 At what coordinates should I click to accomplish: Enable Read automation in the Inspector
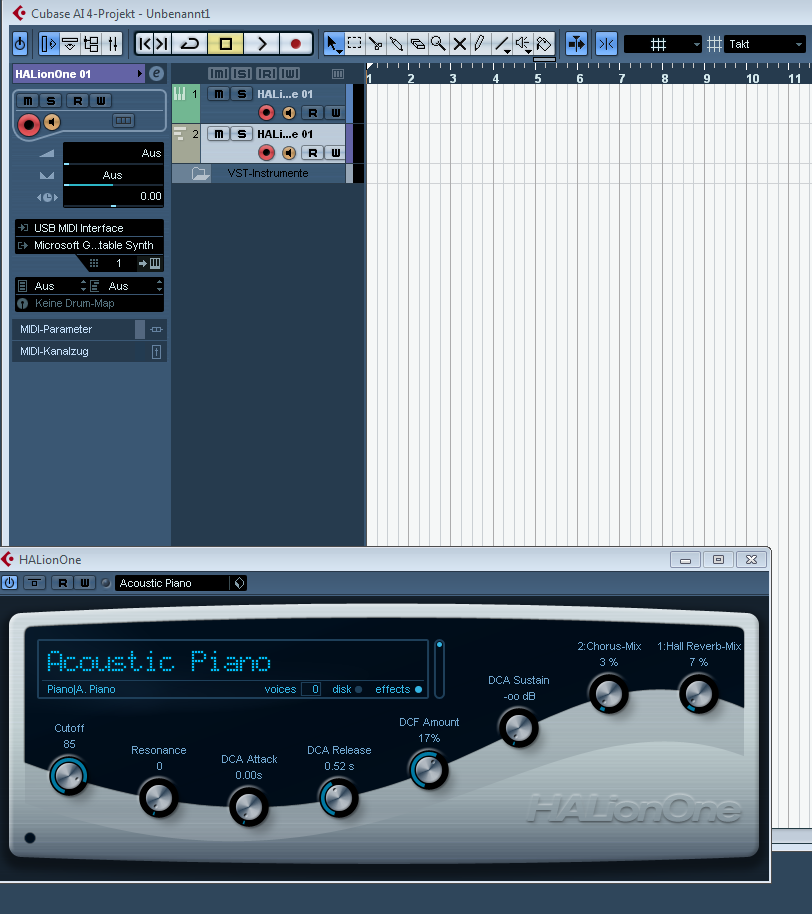click(78, 101)
